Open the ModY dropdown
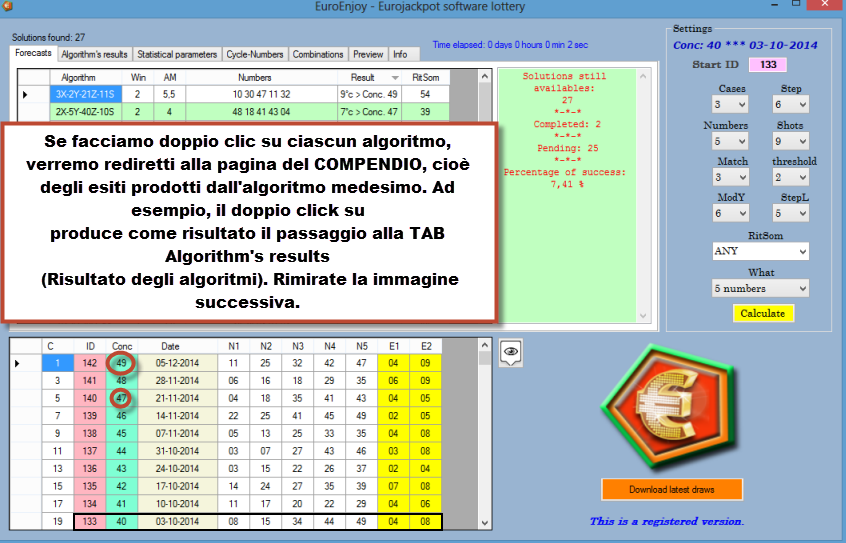The image size is (846, 543). coord(731,213)
